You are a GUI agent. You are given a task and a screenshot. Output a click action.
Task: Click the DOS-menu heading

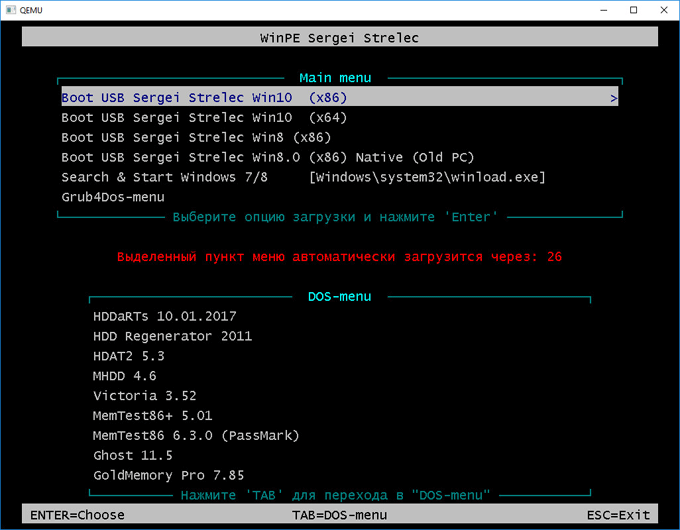(340, 297)
